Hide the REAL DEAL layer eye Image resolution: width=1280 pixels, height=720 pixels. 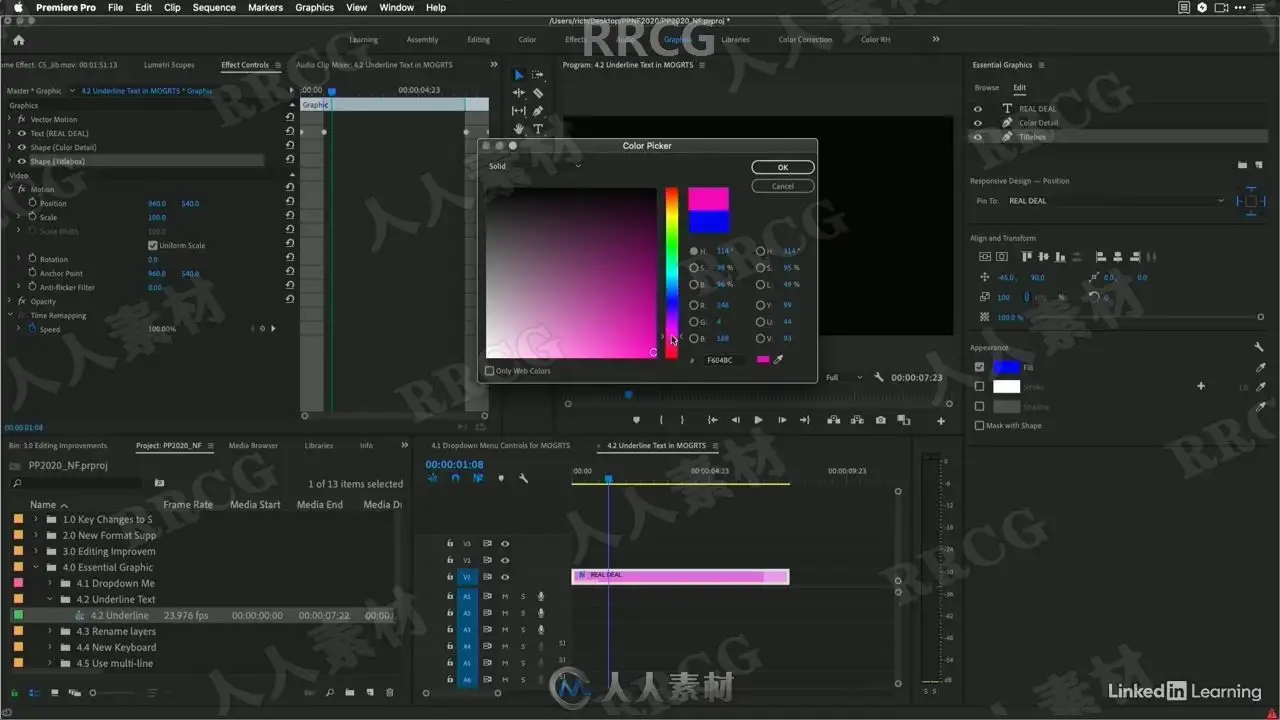[x=978, y=109]
